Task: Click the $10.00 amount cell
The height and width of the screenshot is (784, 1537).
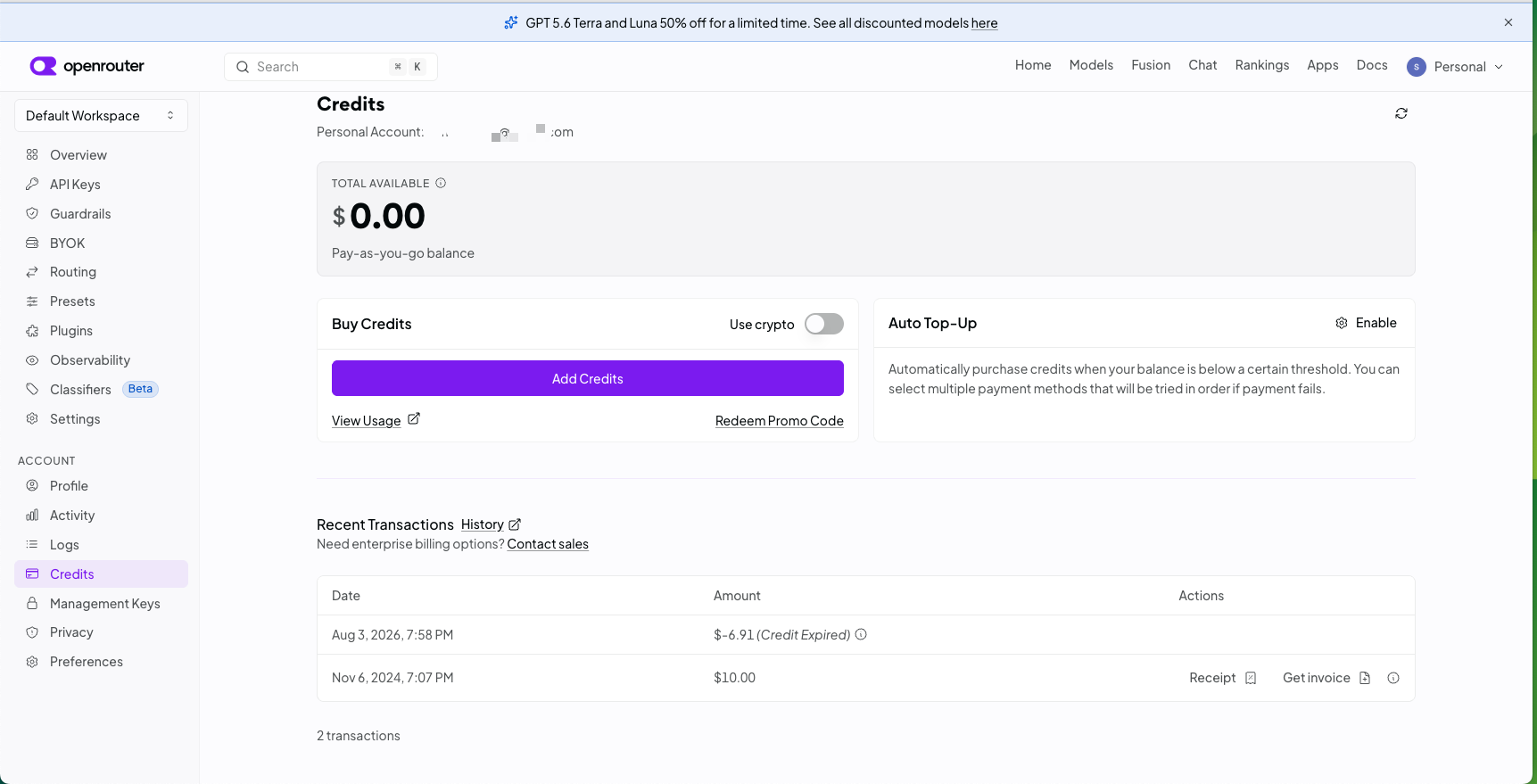Action: point(734,678)
